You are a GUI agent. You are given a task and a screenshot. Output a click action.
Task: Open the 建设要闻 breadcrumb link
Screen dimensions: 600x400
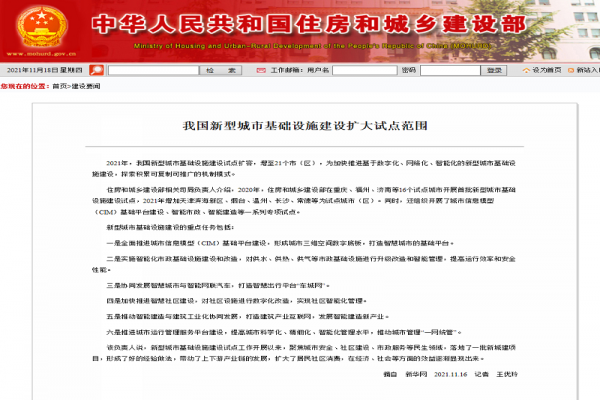pos(86,86)
